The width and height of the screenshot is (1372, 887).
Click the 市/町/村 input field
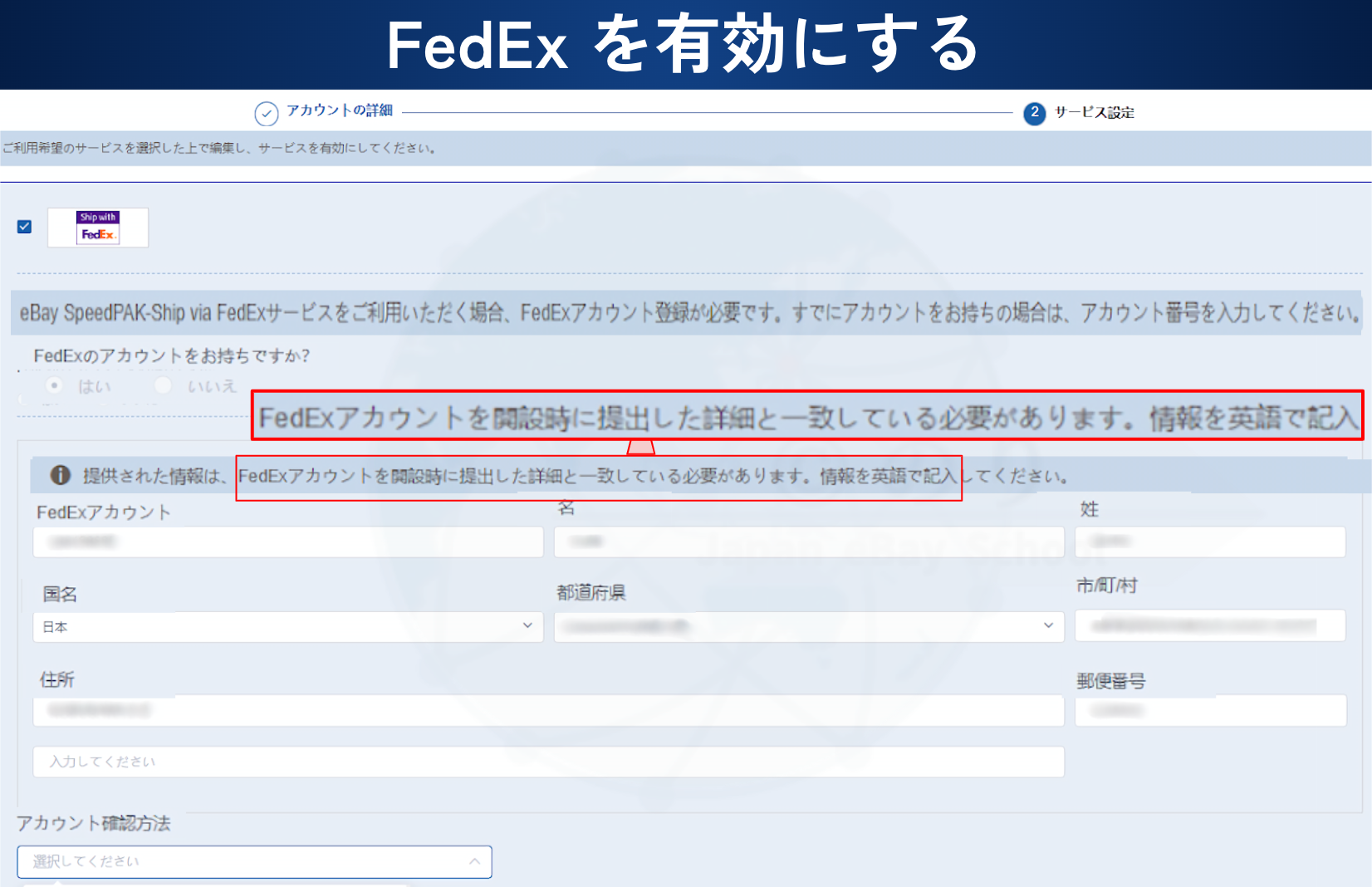coord(1210,625)
